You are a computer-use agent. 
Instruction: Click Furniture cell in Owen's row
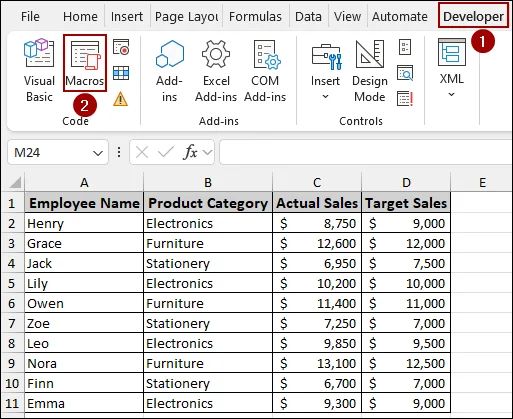[208, 303]
